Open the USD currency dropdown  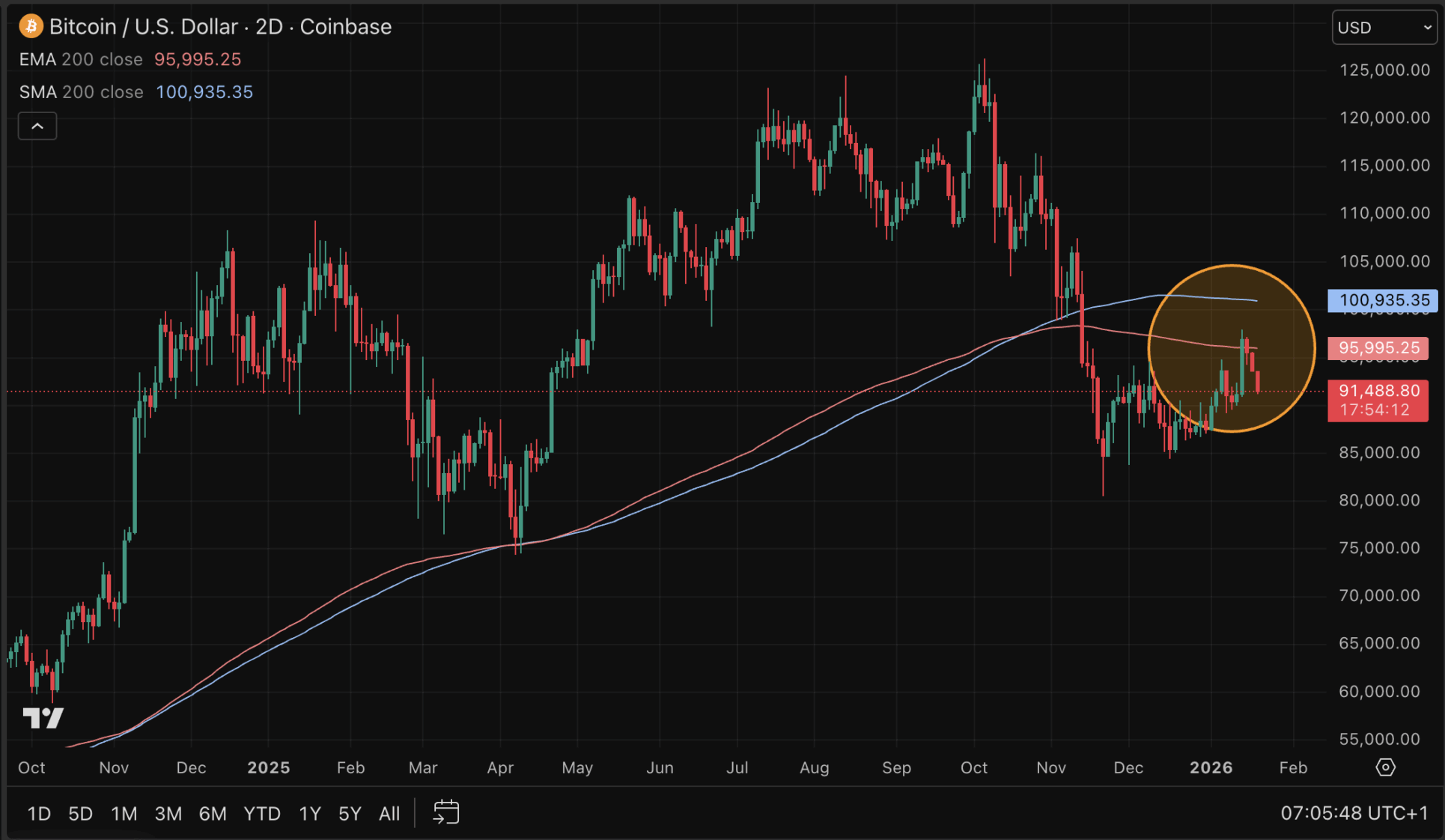(1384, 28)
